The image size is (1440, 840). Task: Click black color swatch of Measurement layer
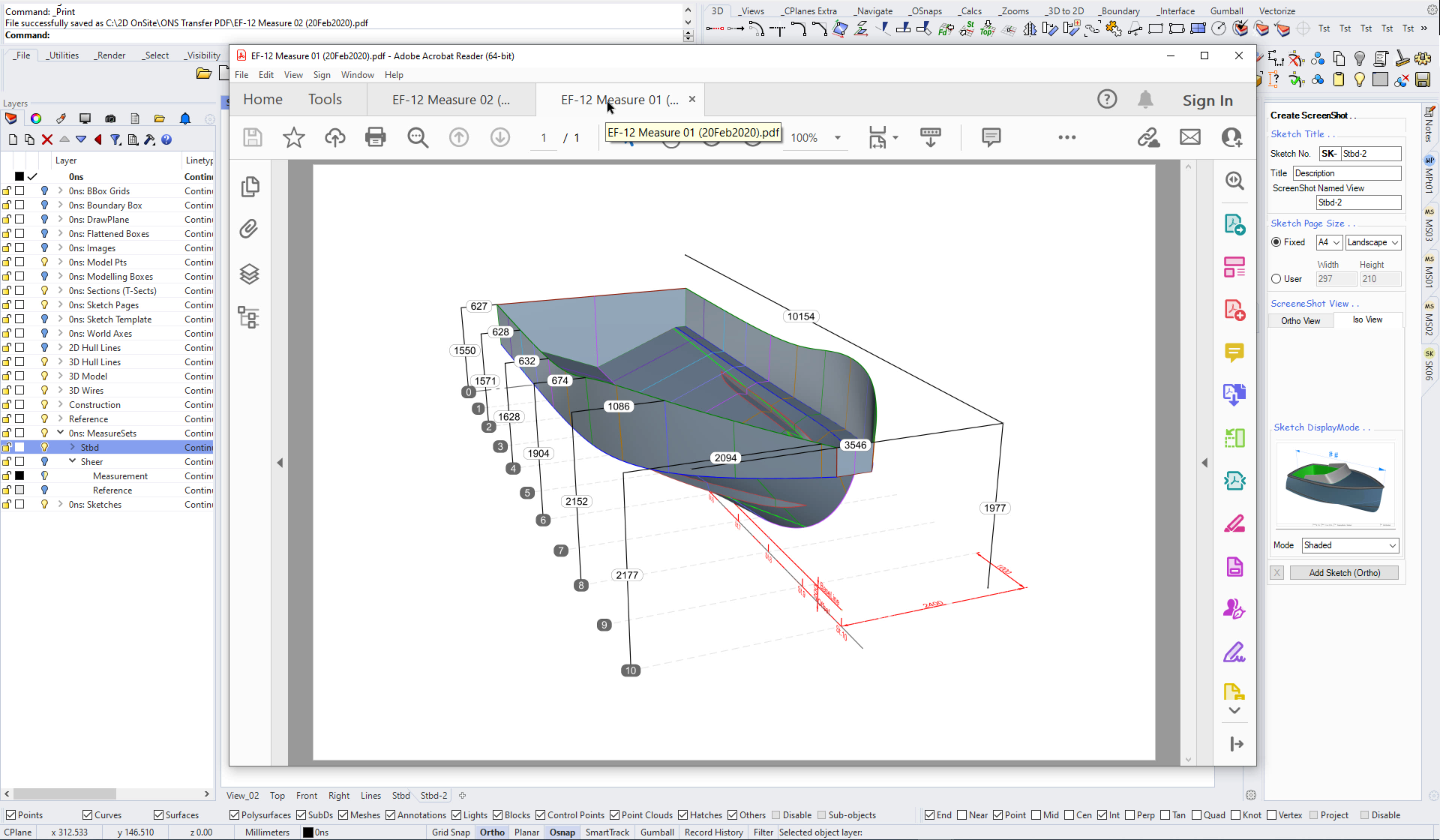[19, 476]
